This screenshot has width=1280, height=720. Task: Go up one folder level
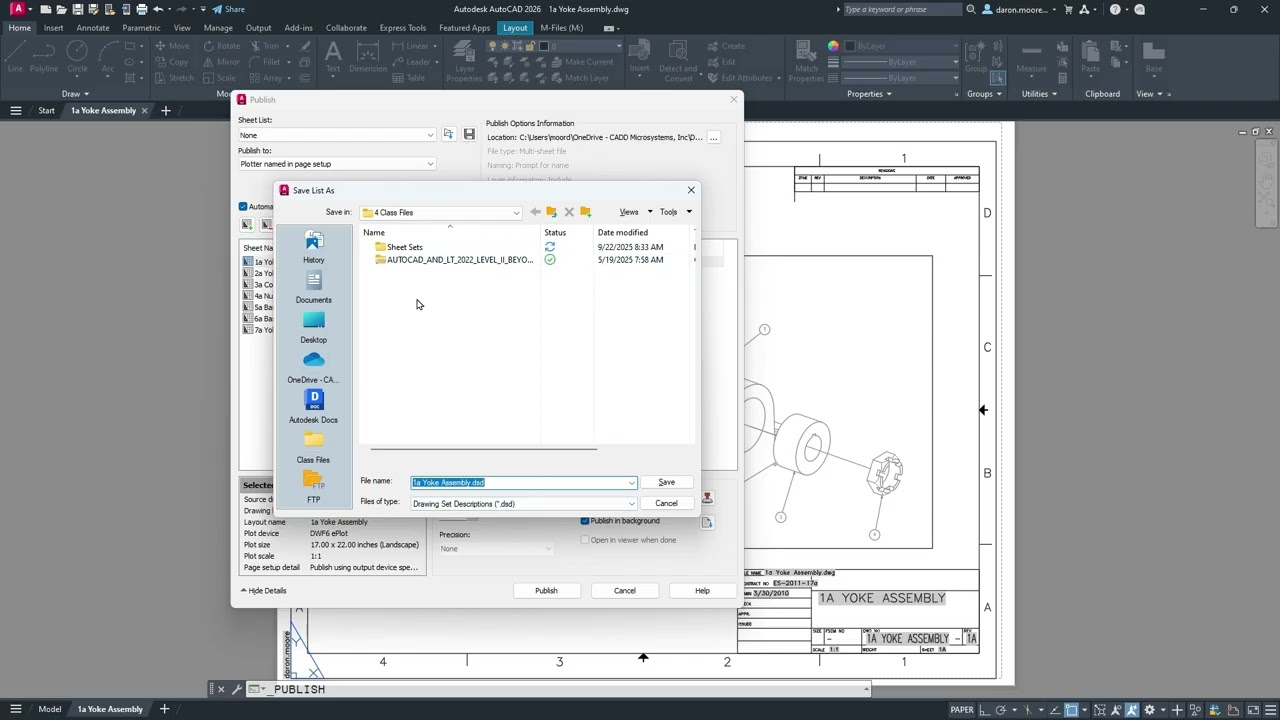coord(551,212)
